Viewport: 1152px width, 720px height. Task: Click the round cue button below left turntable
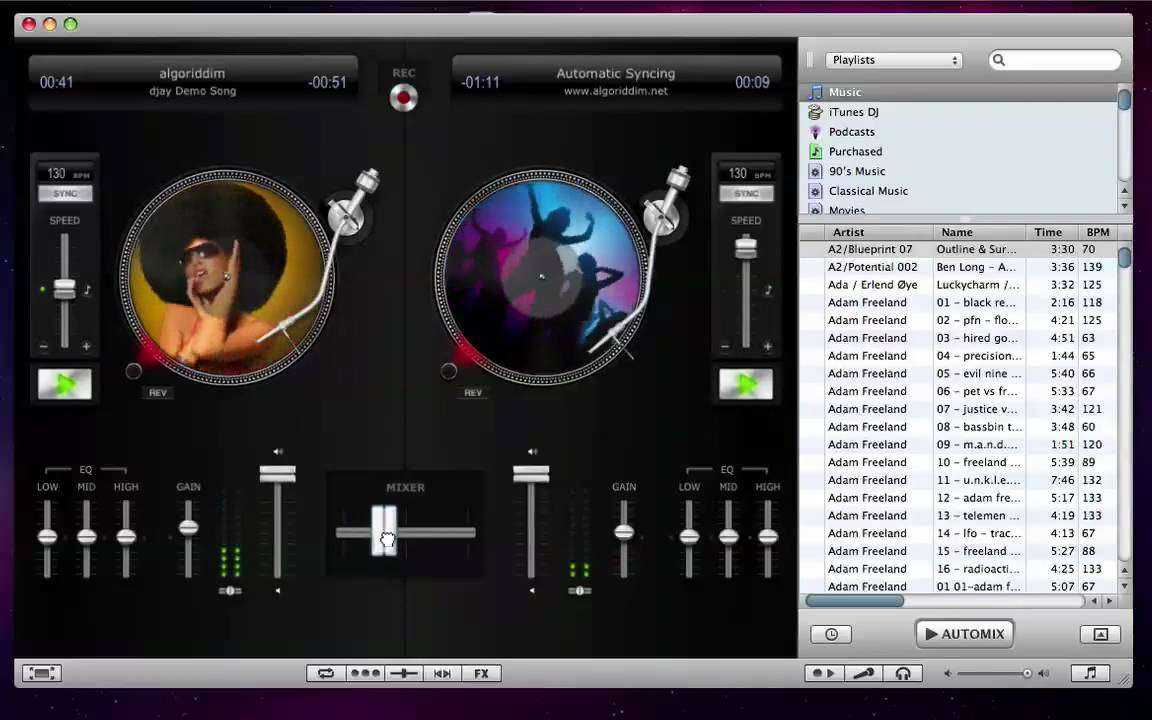(134, 371)
